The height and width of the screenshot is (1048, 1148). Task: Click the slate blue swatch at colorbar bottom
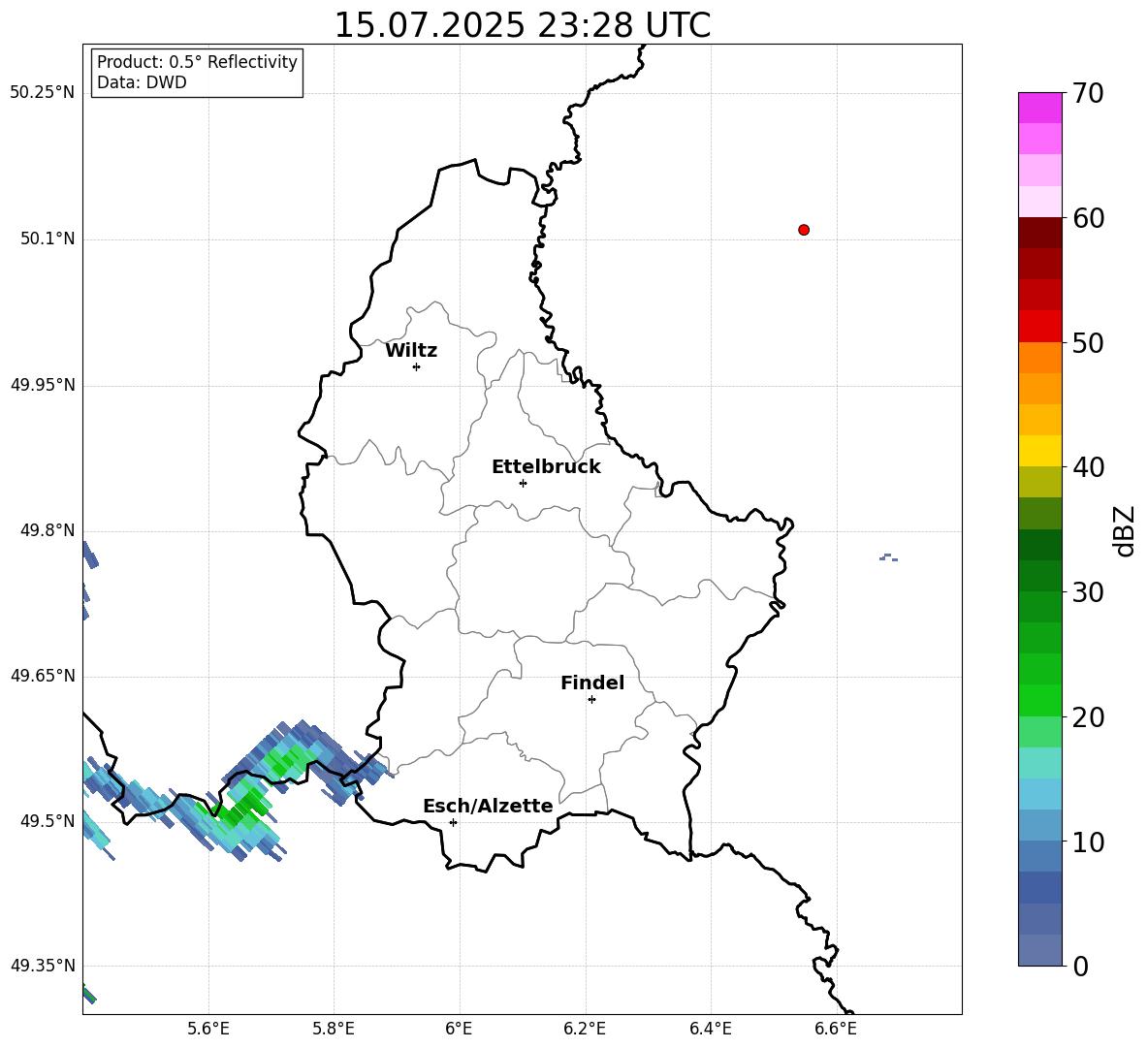1039,950
